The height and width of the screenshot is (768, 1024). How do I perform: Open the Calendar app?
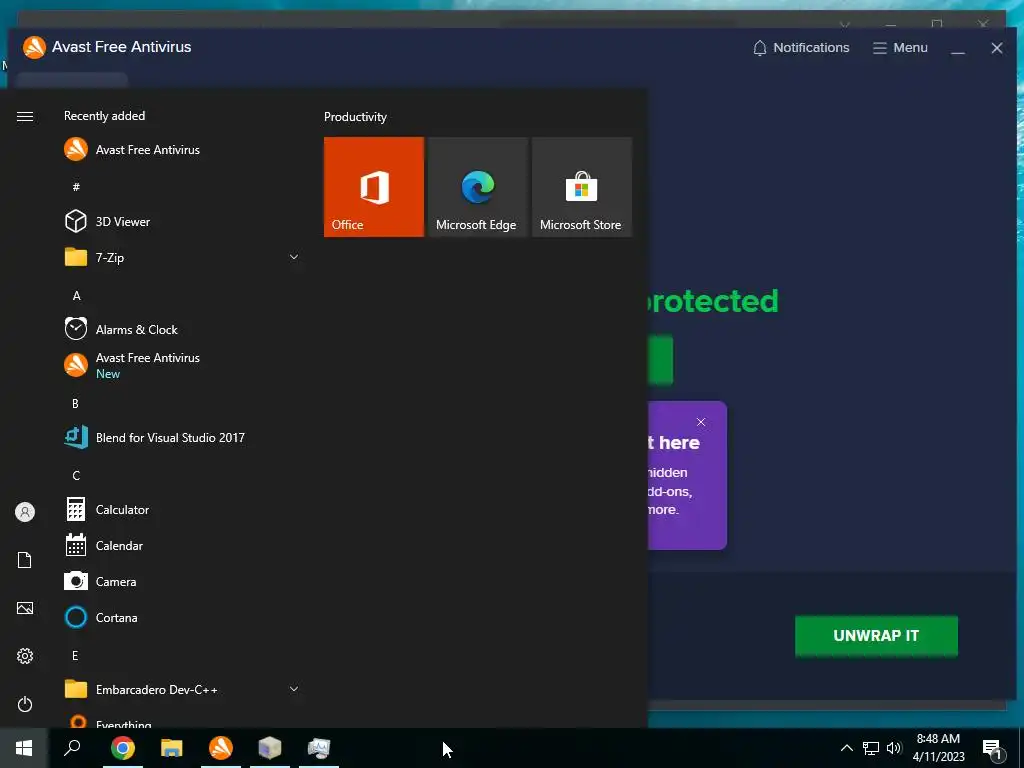click(182, 545)
